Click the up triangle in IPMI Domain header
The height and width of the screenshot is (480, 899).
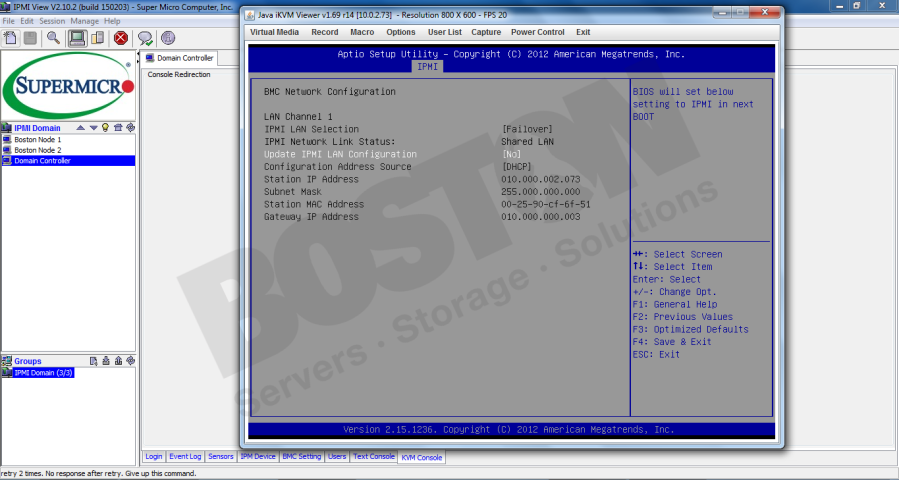tap(81, 128)
